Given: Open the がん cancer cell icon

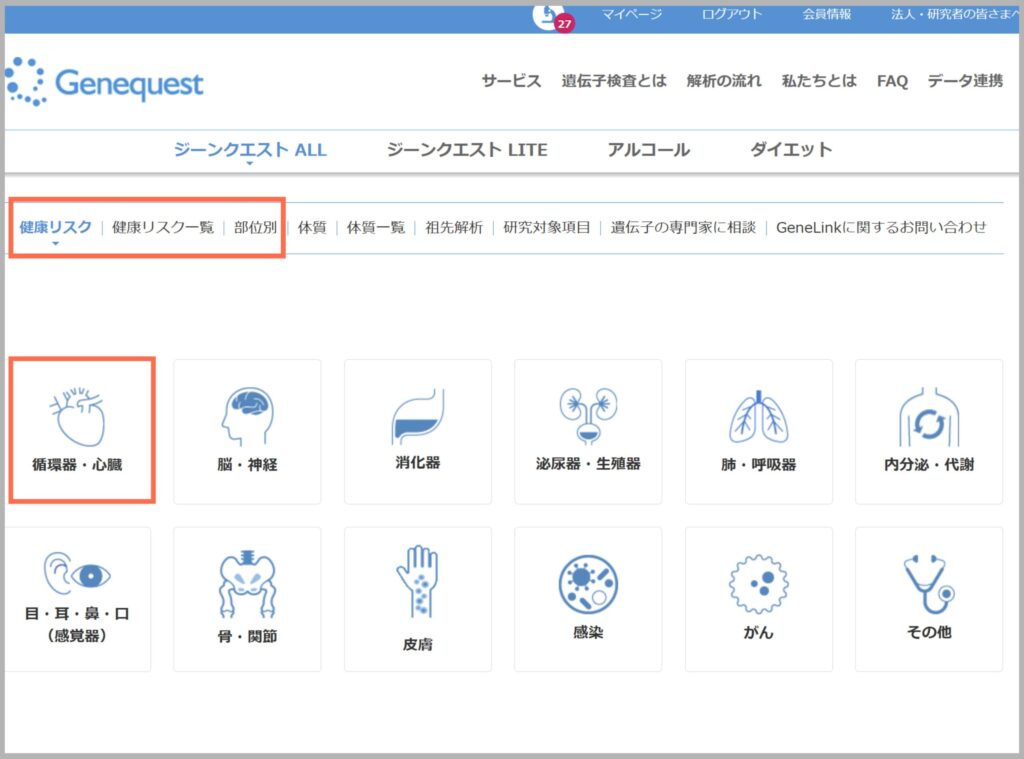Looking at the screenshot, I should coord(759,584).
